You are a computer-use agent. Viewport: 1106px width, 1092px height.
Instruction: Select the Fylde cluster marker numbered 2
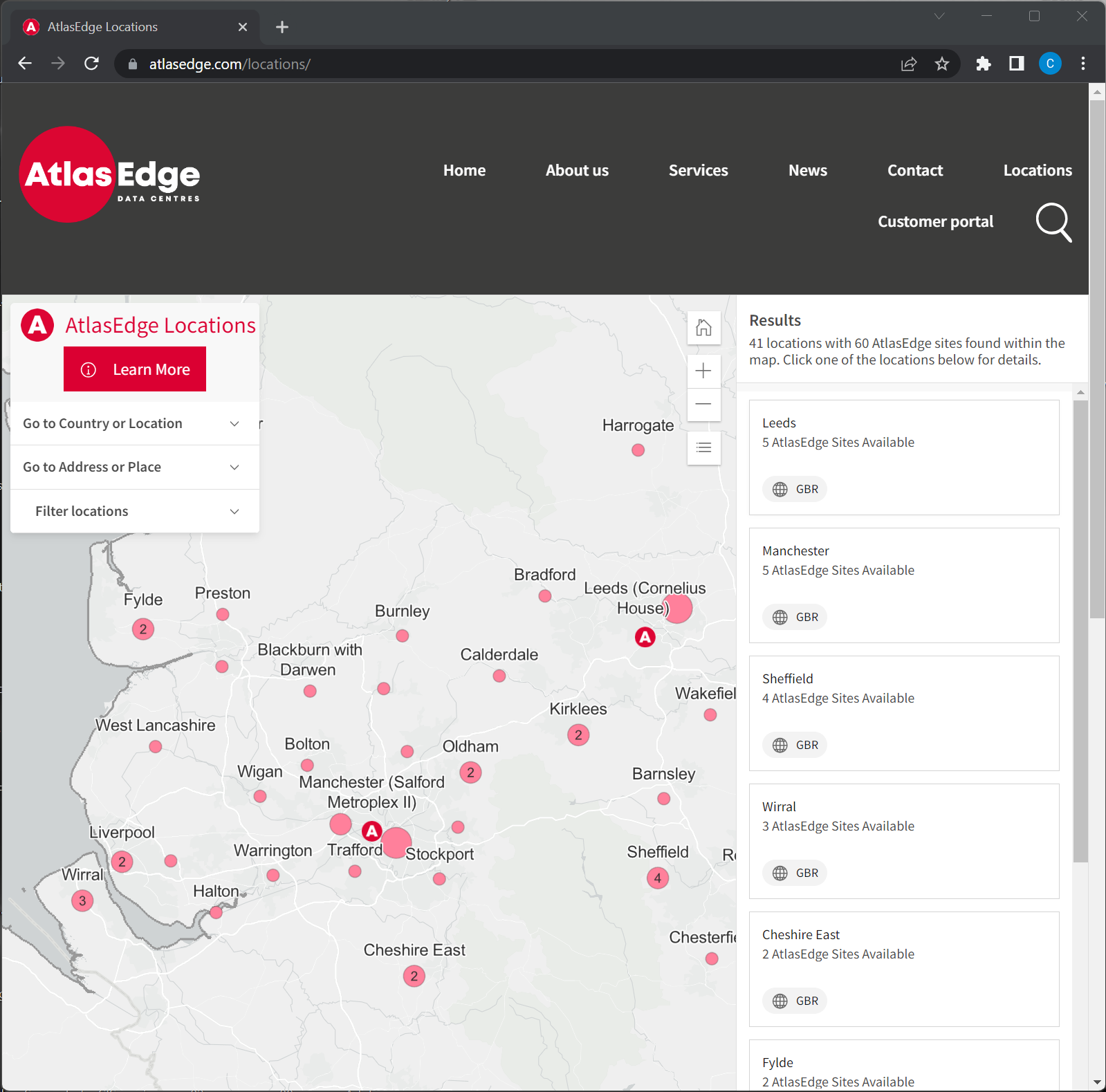coord(143,629)
